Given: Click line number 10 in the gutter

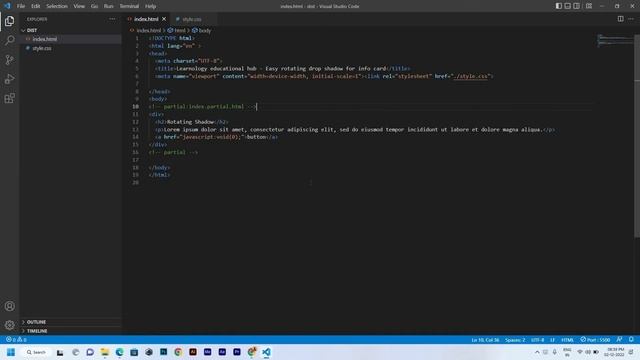Looking at the screenshot, I should (136, 107).
